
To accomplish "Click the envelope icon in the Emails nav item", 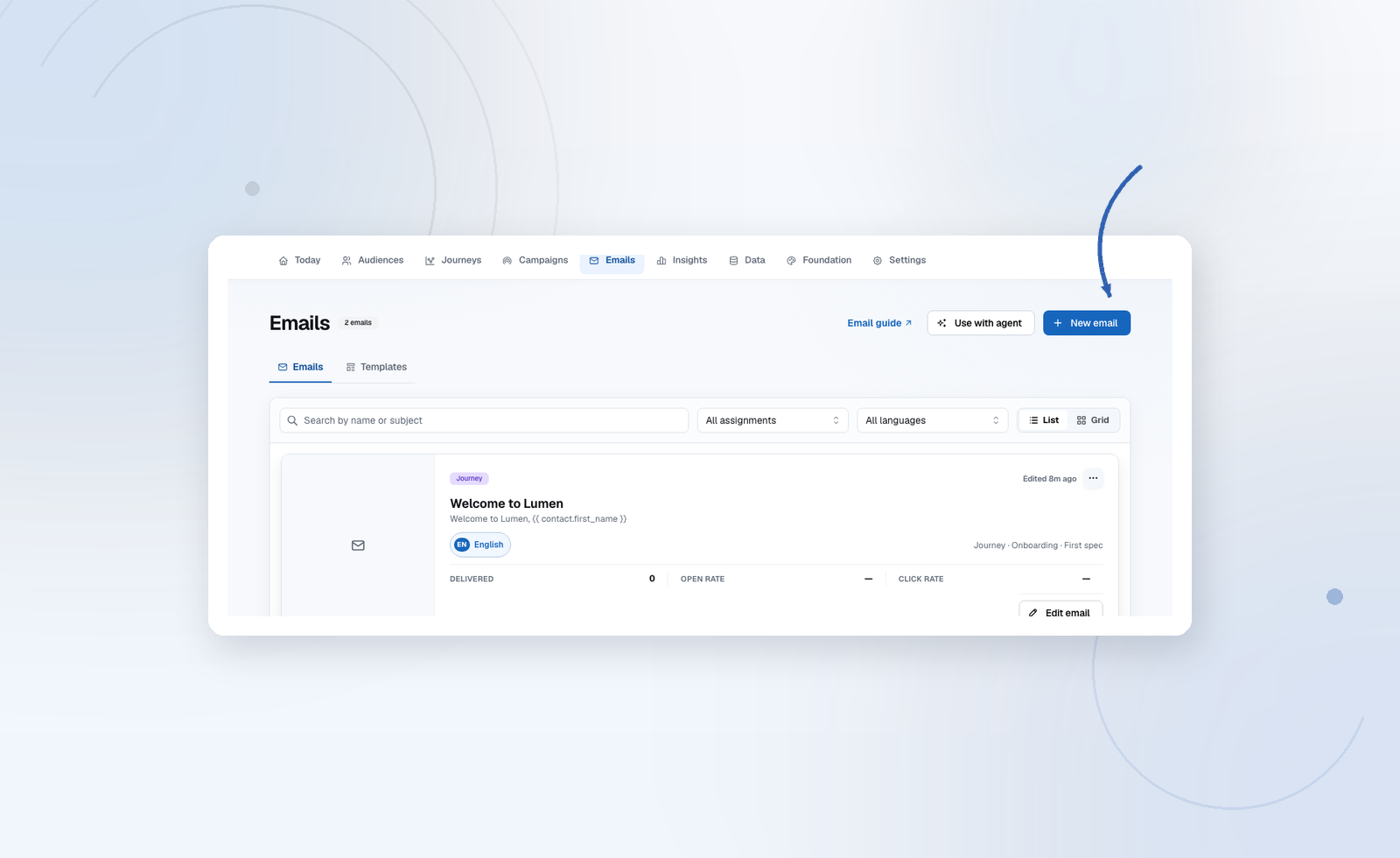I will pyautogui.click(x=594, y=261).
